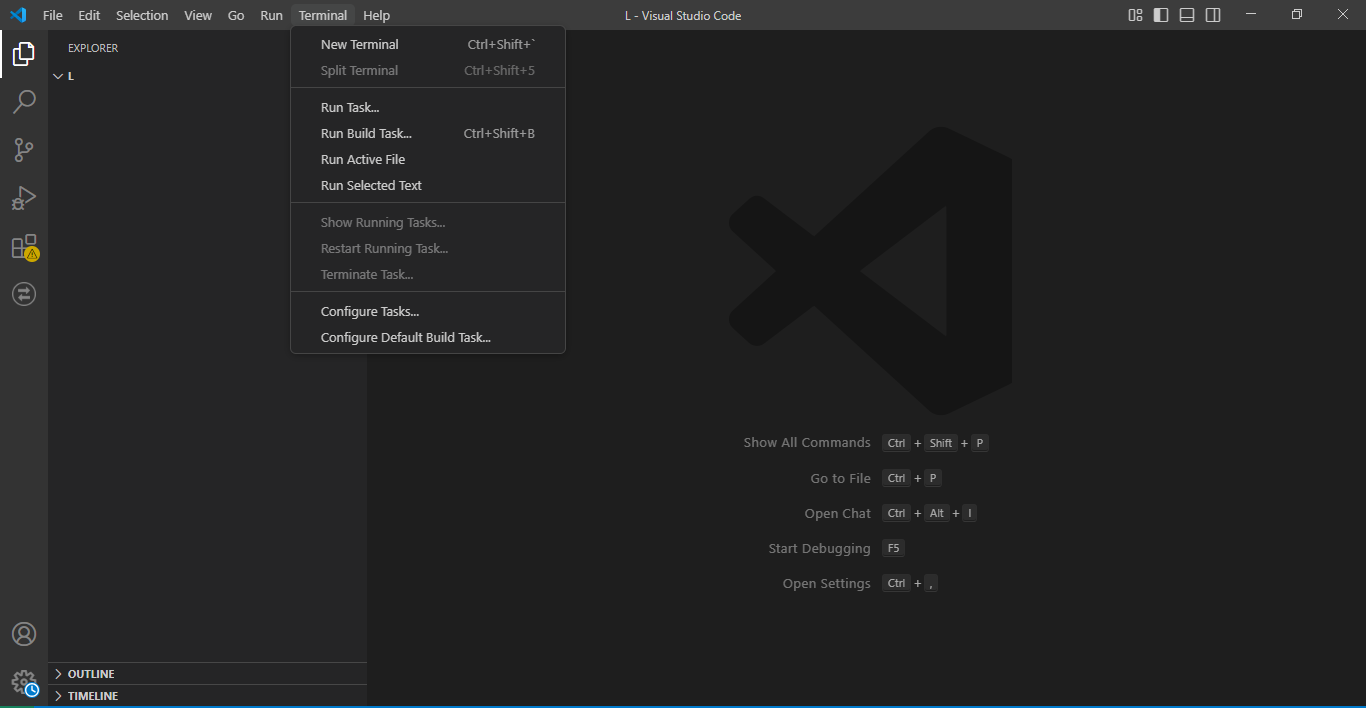Toggle the Primary Side Bar layout button
Screen dimensions: 1366x708
coord(1161,15)
